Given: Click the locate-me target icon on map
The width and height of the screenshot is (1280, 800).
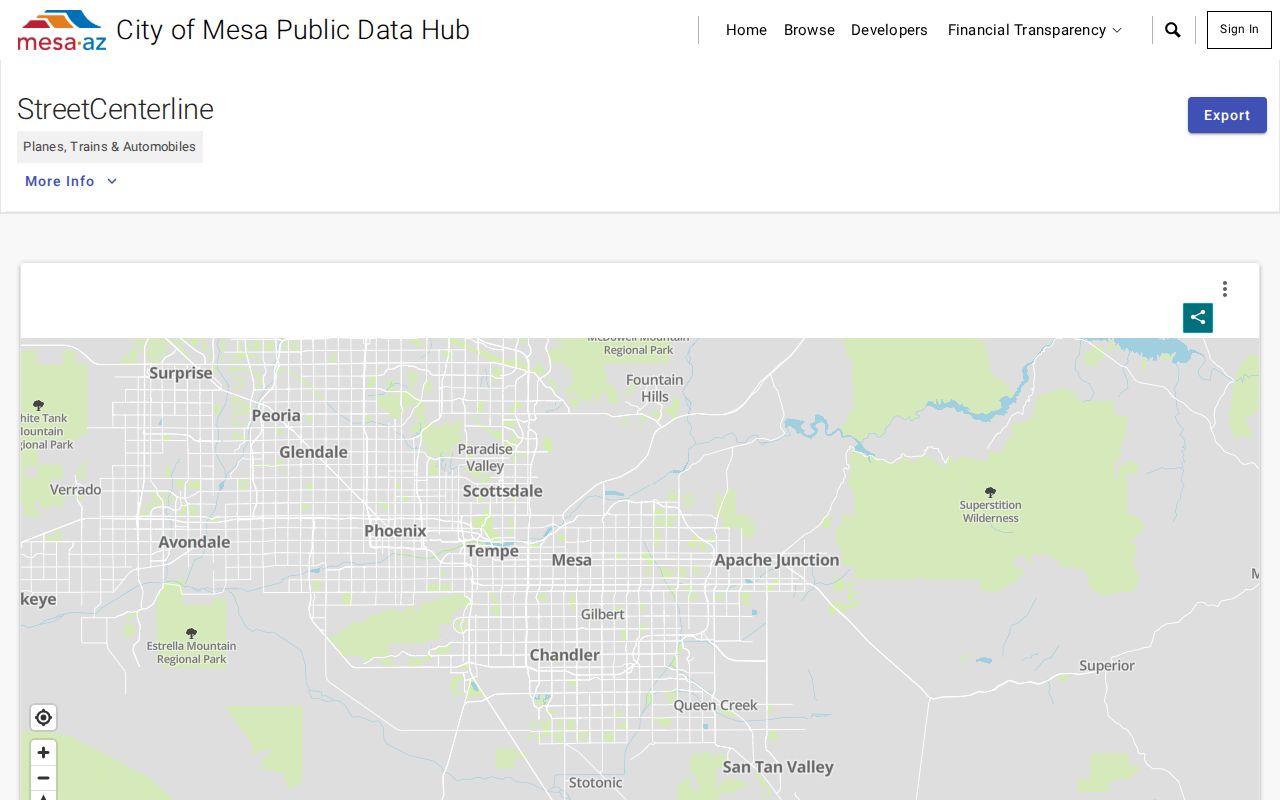Looking at the screenshot, I should click(43, 718).
